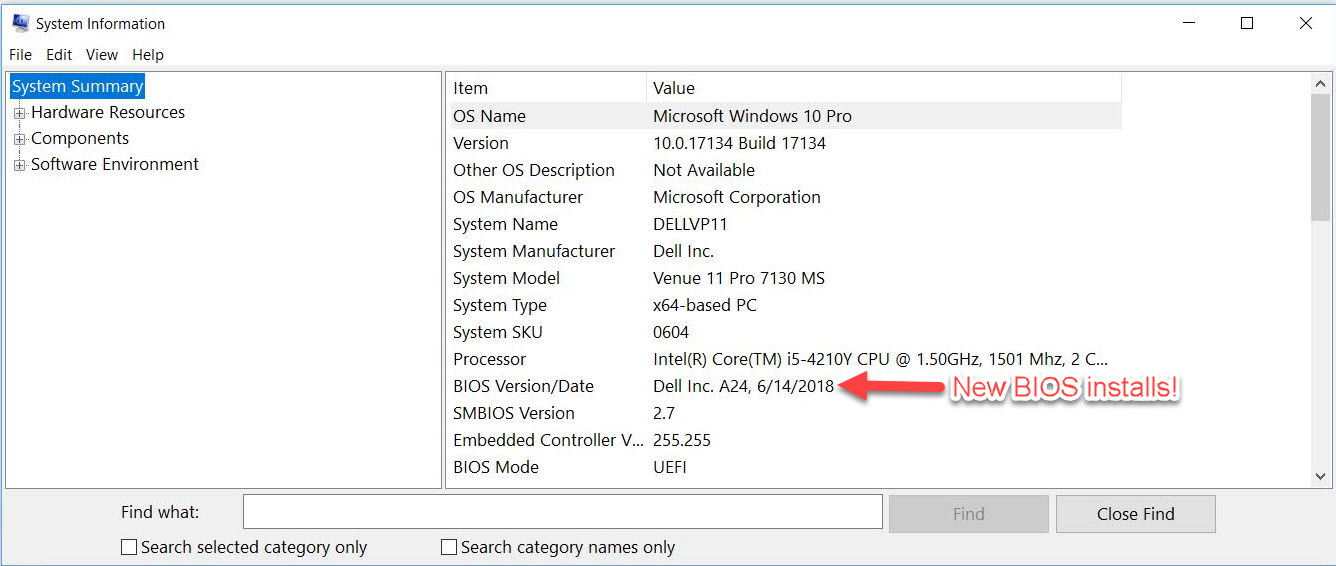Click the Value column header
1336x566 pixels.
(884, 88)
